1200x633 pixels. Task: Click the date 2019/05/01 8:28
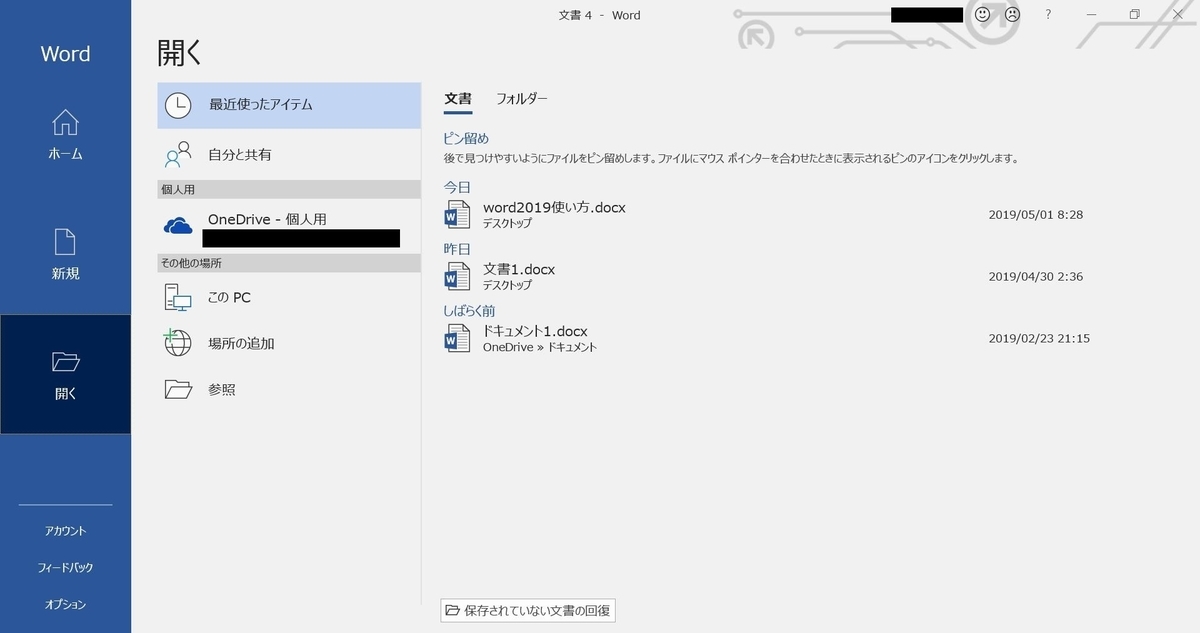tap(1036, 214)
